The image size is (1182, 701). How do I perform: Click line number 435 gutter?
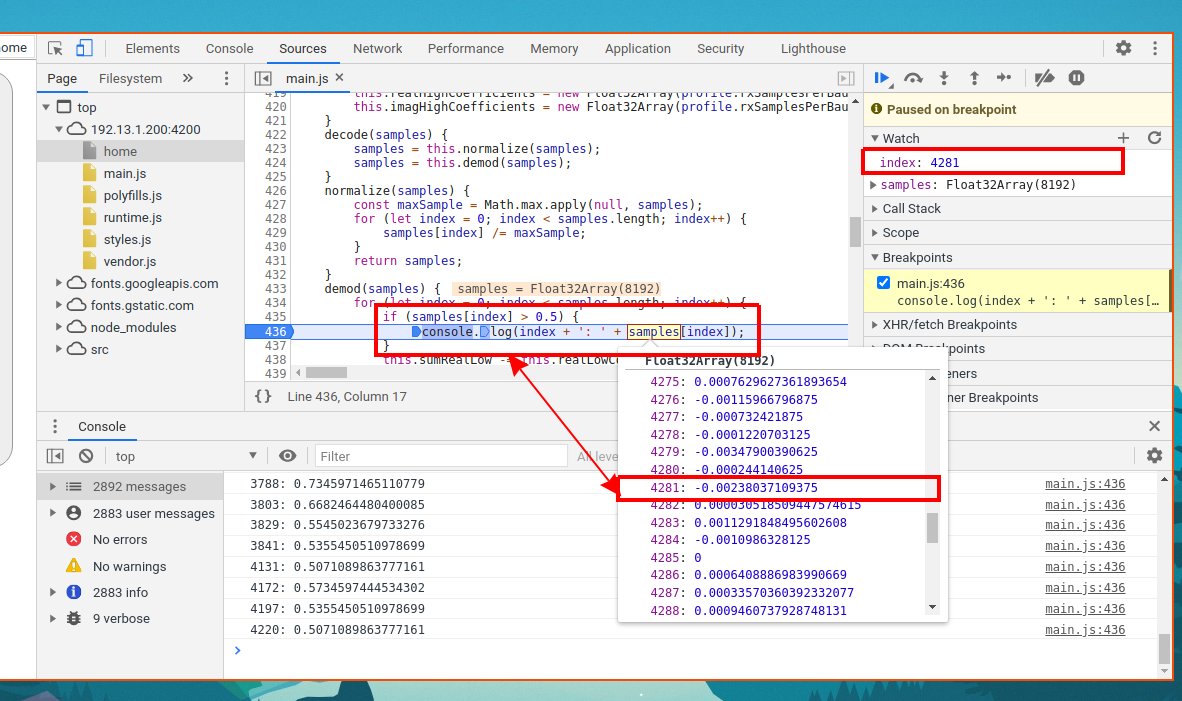click(x=275, y=317)
